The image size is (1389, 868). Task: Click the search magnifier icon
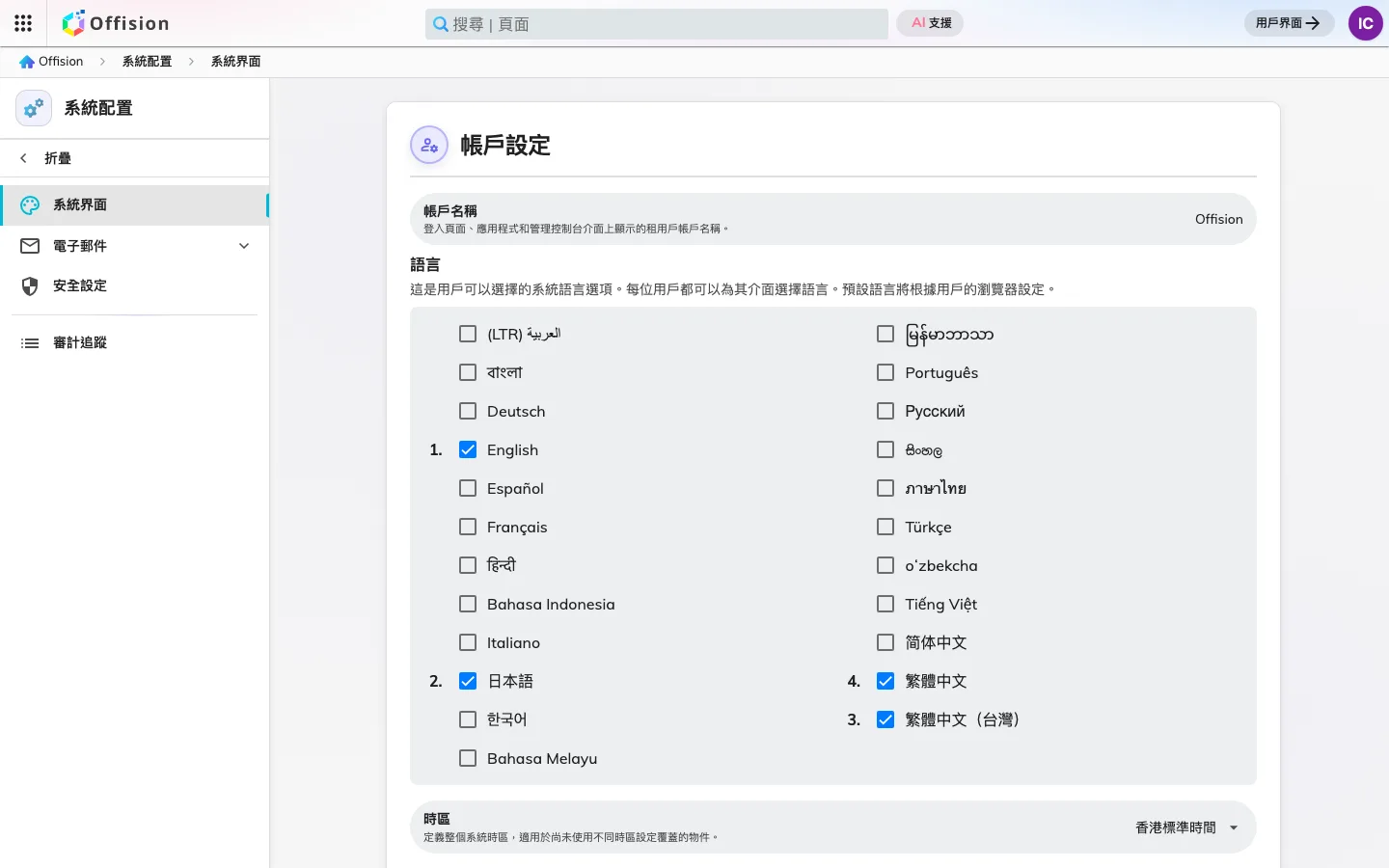click(x=440, y=24)
